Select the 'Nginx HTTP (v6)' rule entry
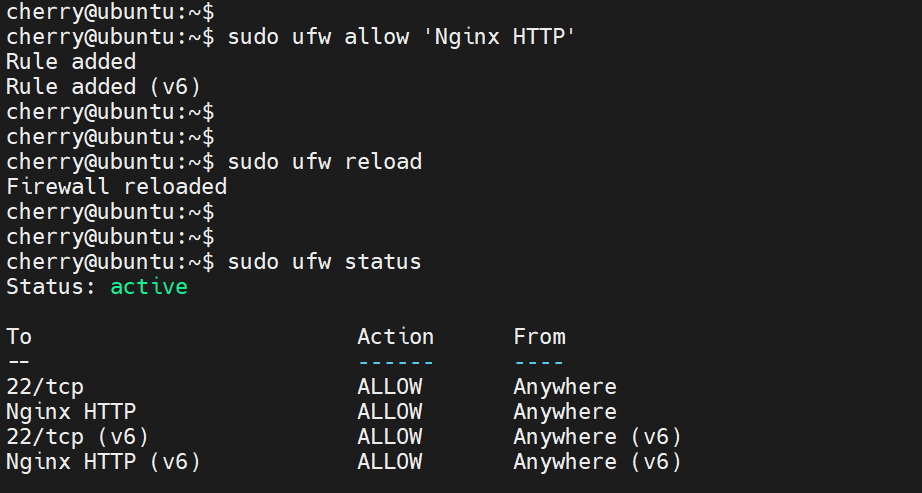The image size is (922, 493). point(104,462)
